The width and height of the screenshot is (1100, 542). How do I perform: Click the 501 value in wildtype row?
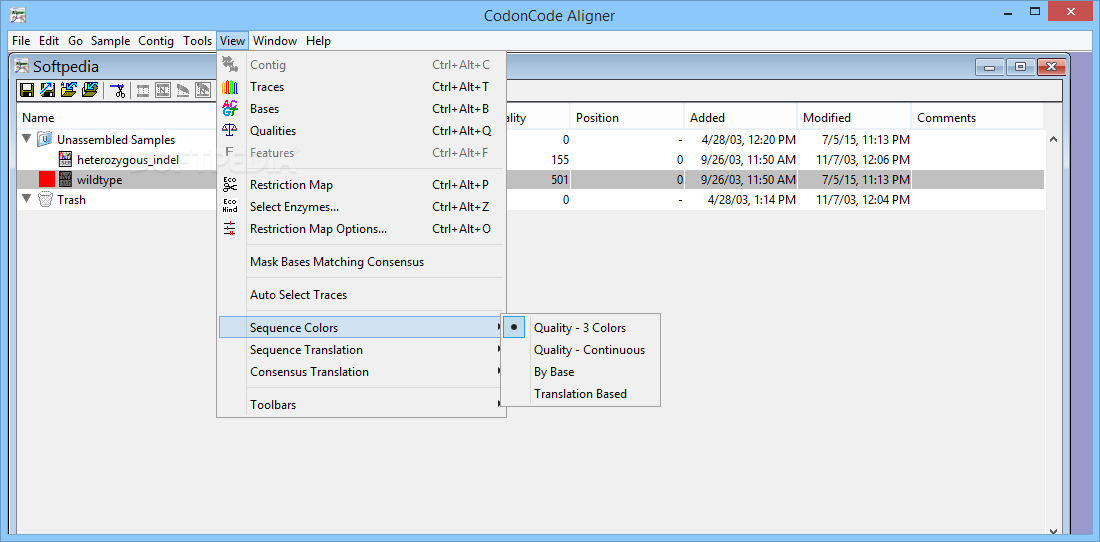pyautogui.click(x=560, y=179)
